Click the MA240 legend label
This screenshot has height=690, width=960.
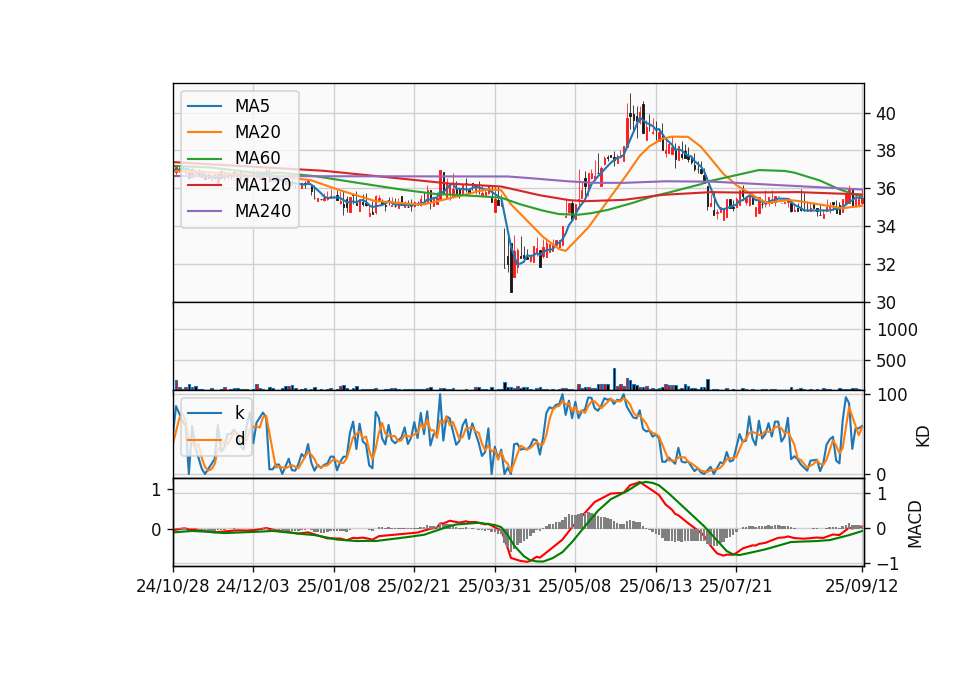pyautogui.click(x=263, y=211)
